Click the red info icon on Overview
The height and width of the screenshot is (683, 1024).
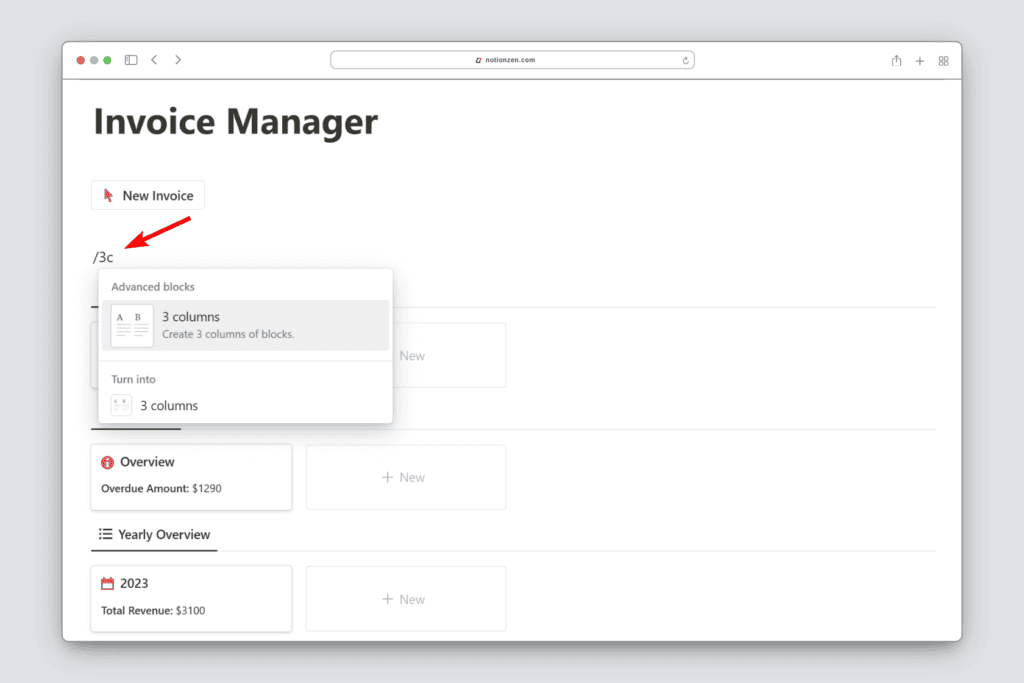tap(108, 462)
